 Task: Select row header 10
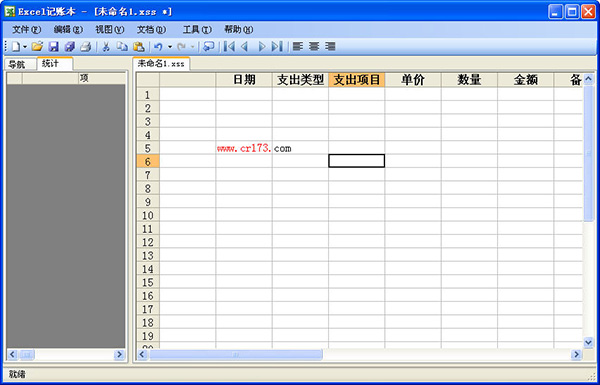(148, 215)
